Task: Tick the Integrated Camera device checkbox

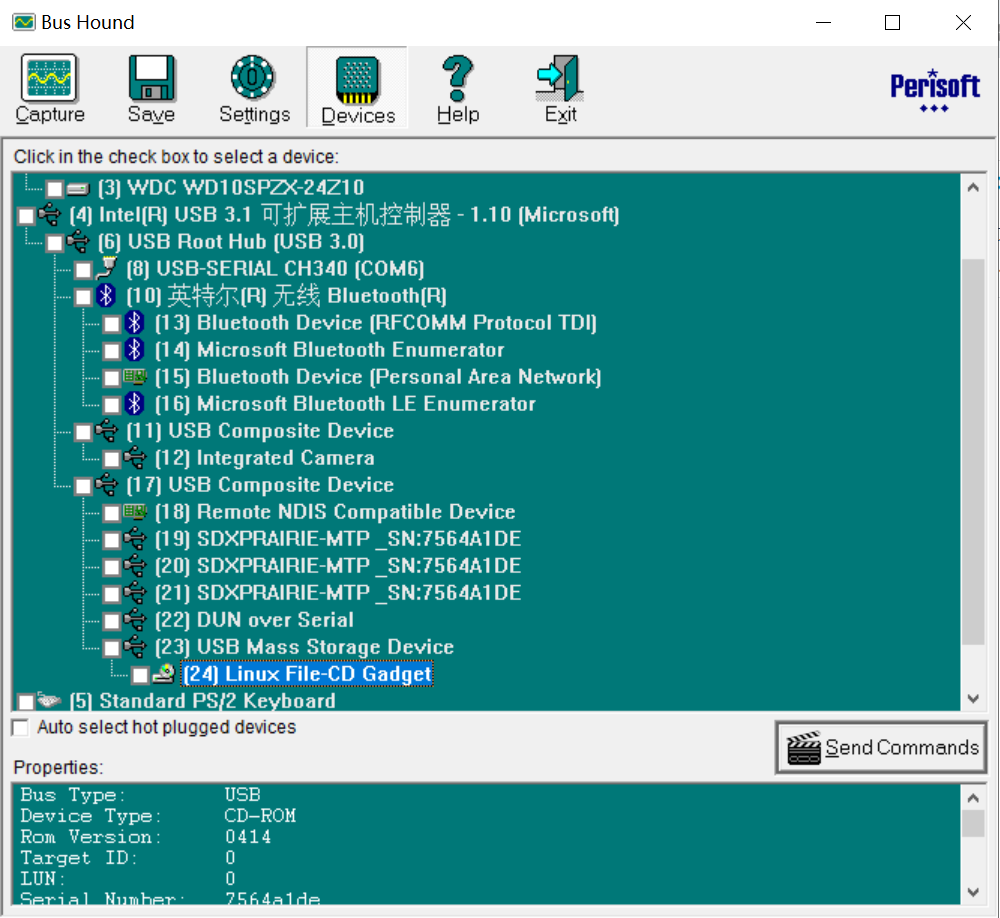Action: point(112,459)
